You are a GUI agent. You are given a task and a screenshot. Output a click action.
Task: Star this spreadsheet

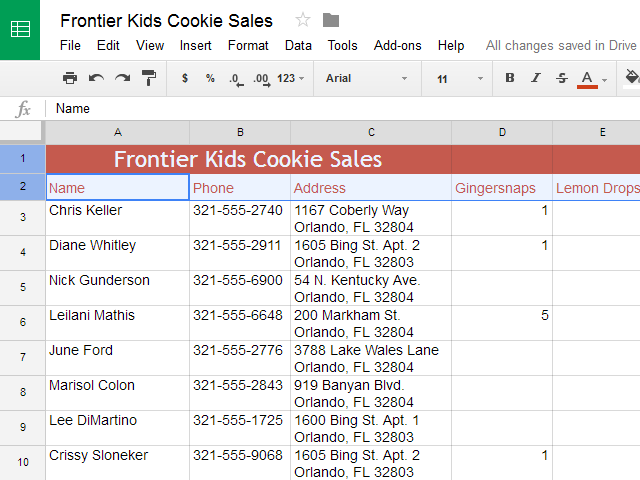(x=303, y=20)
